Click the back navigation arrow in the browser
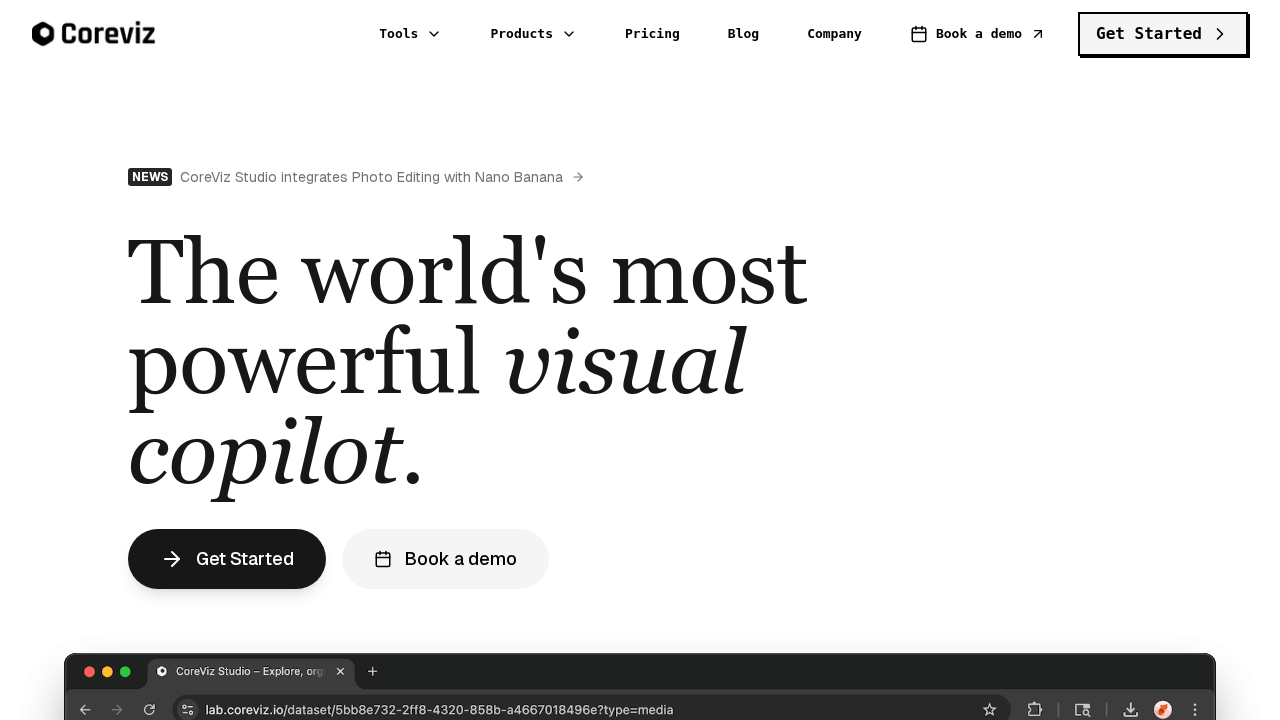 [85, 709]
